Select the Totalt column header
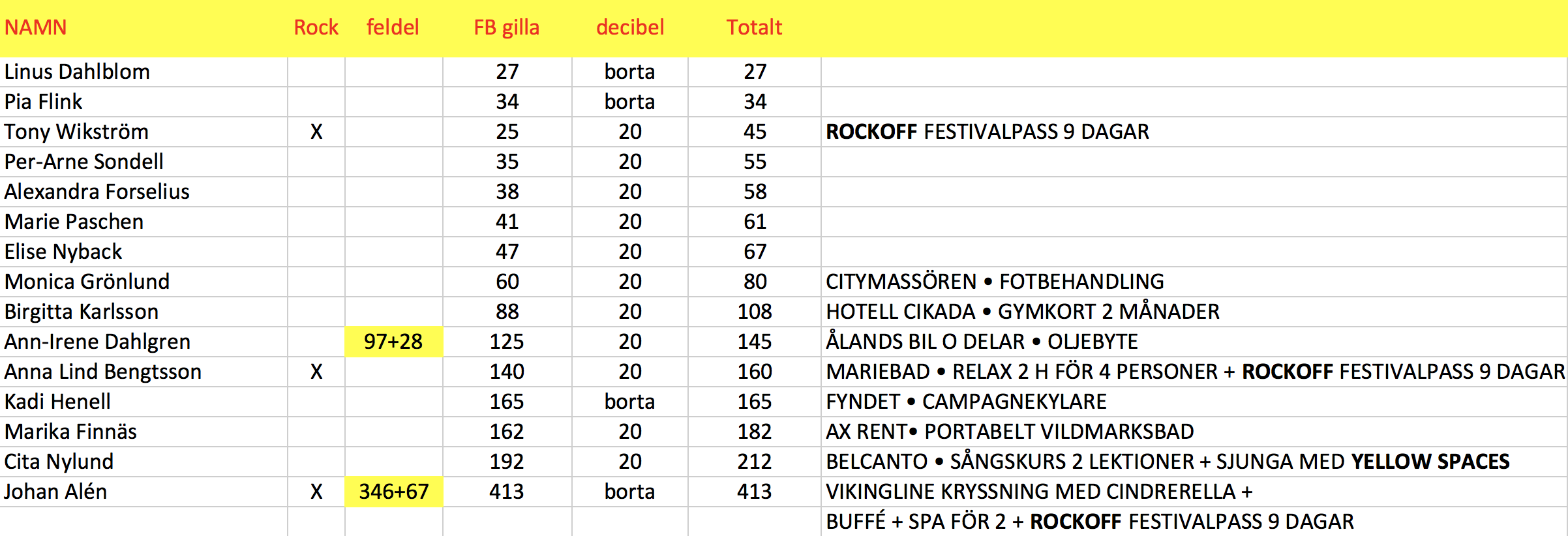1568x536 pixels. coord(754,27)
